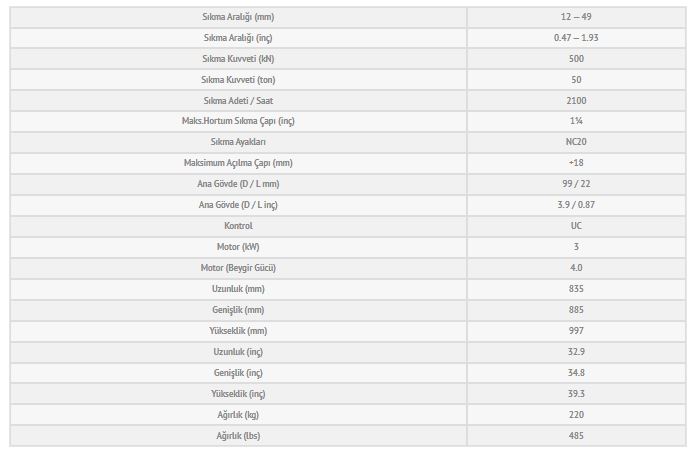Click the 'Motor (Beygir Gücü)' label

tap(238, 268)
